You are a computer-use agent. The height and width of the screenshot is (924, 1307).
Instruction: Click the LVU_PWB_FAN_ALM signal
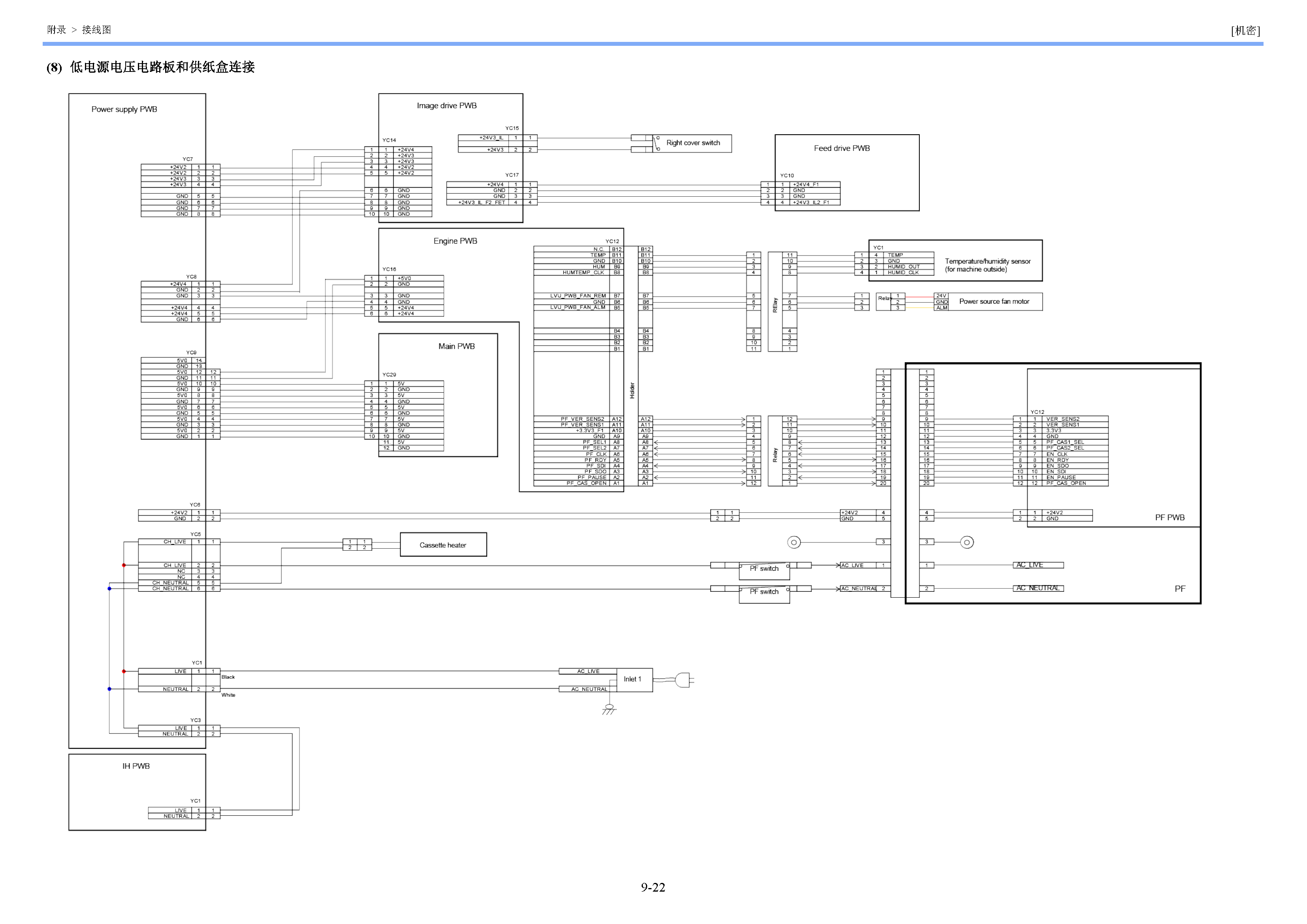pos(578,307)
